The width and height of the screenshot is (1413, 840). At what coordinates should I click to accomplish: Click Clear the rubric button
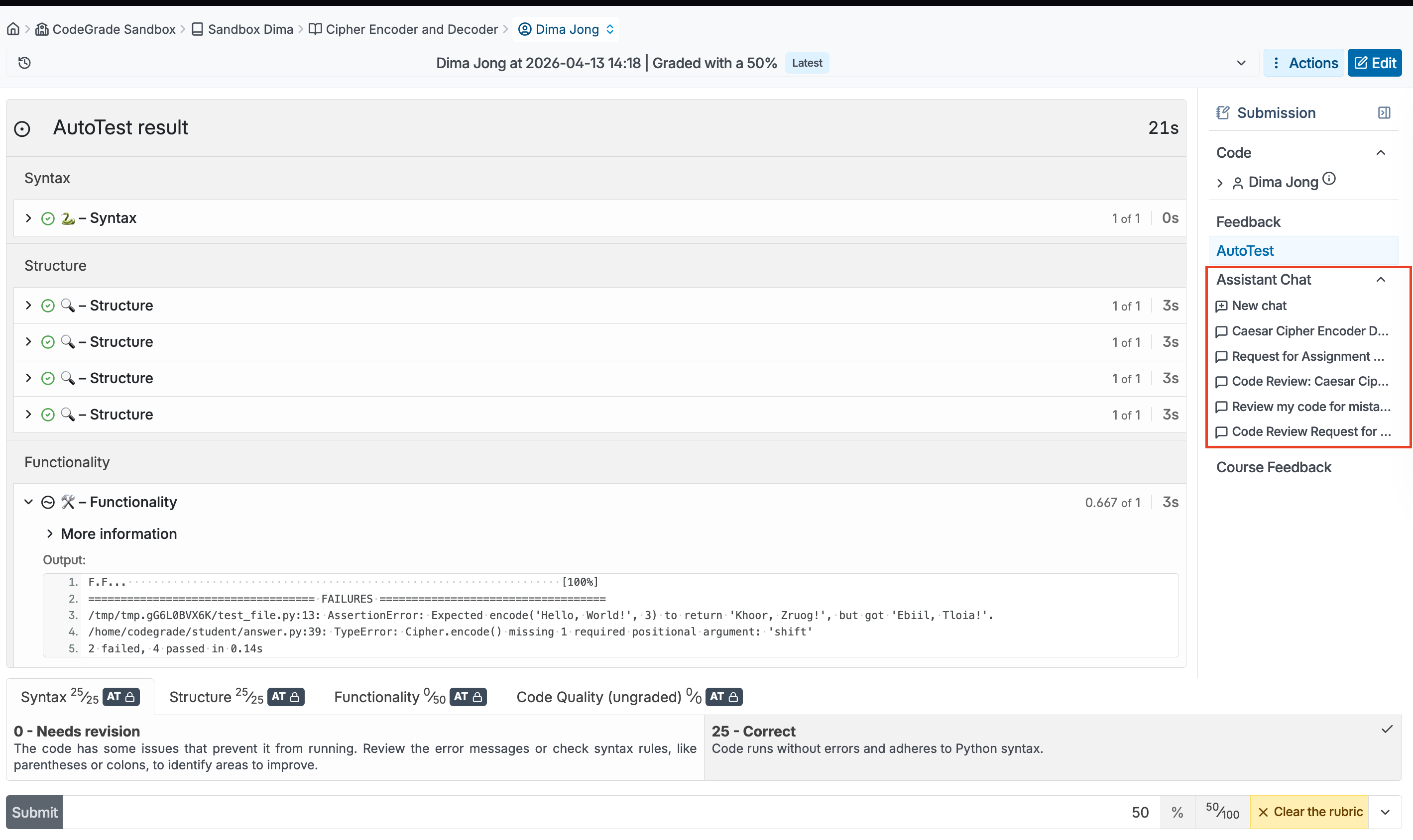(x=1309, y=812)
